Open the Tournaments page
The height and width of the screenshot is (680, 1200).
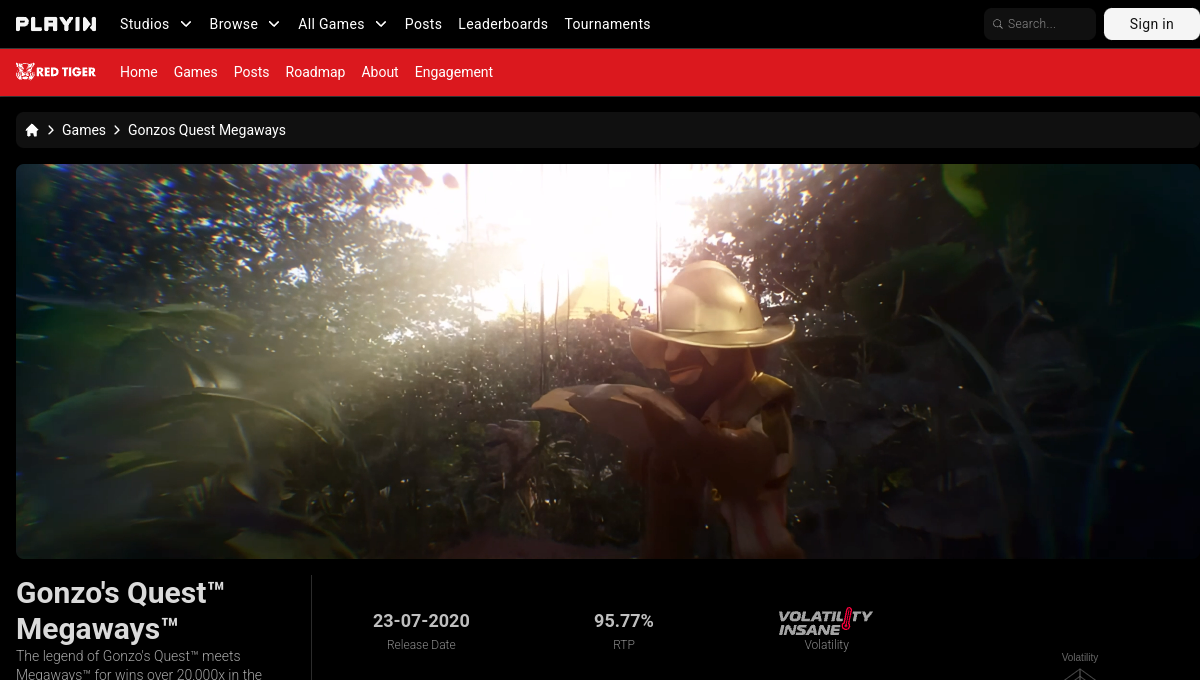[607, 24]
